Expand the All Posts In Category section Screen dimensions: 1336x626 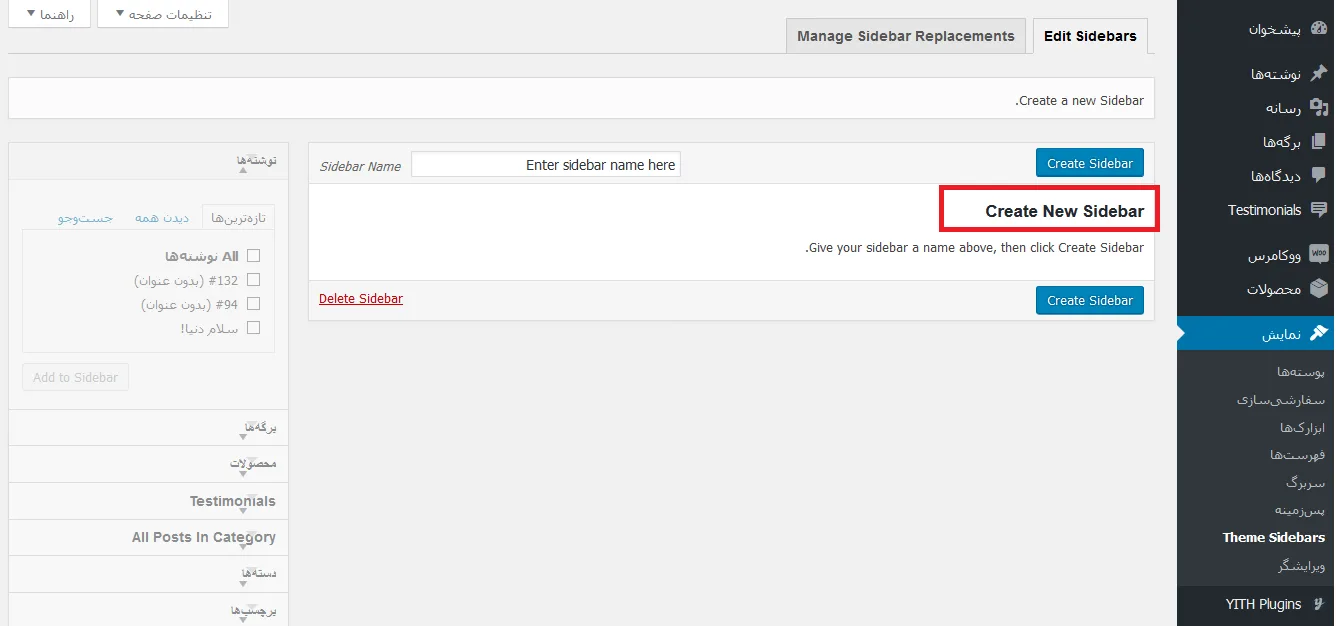click(148, 537)
